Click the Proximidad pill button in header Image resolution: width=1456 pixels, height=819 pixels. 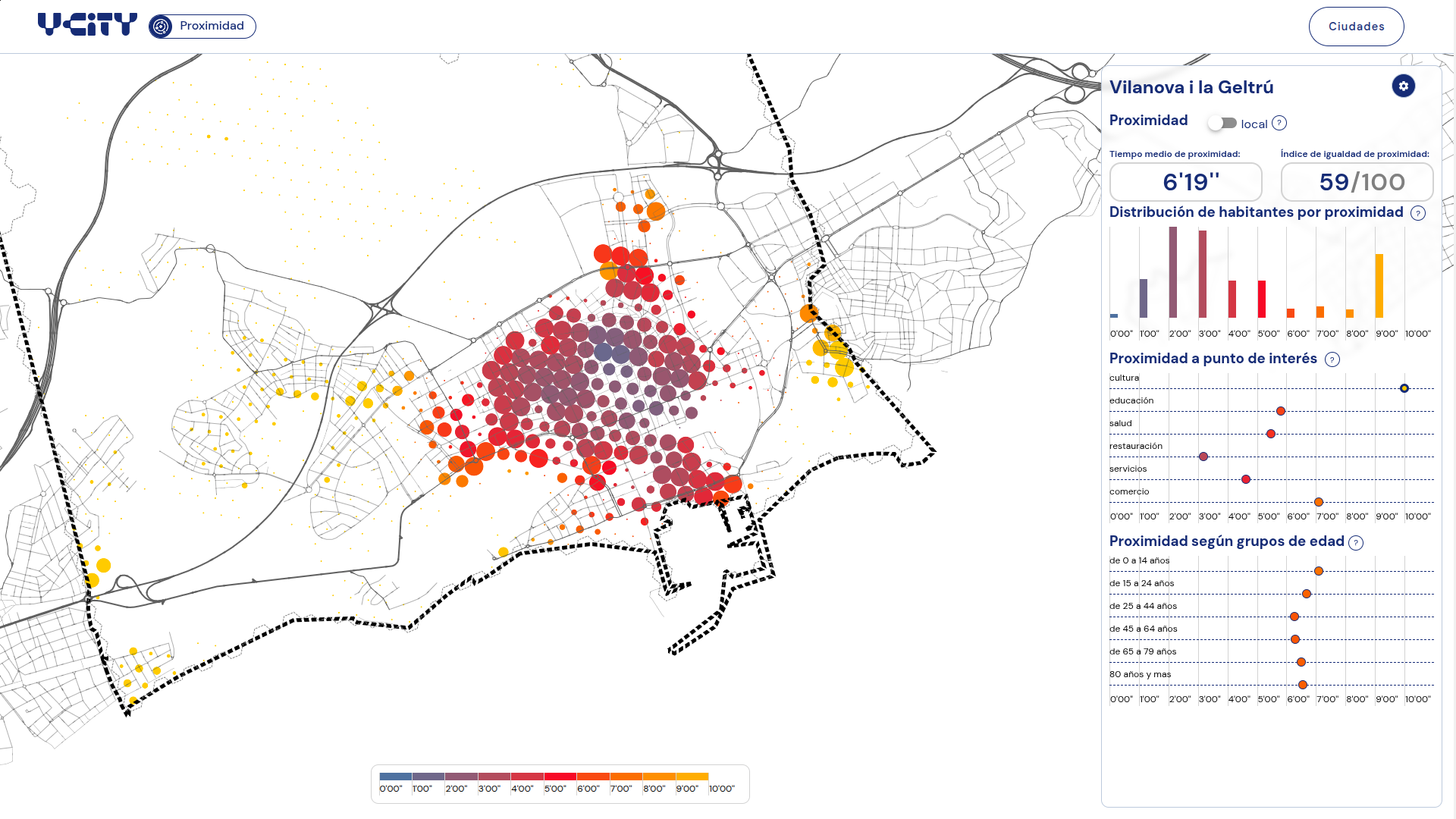[202, 27]
